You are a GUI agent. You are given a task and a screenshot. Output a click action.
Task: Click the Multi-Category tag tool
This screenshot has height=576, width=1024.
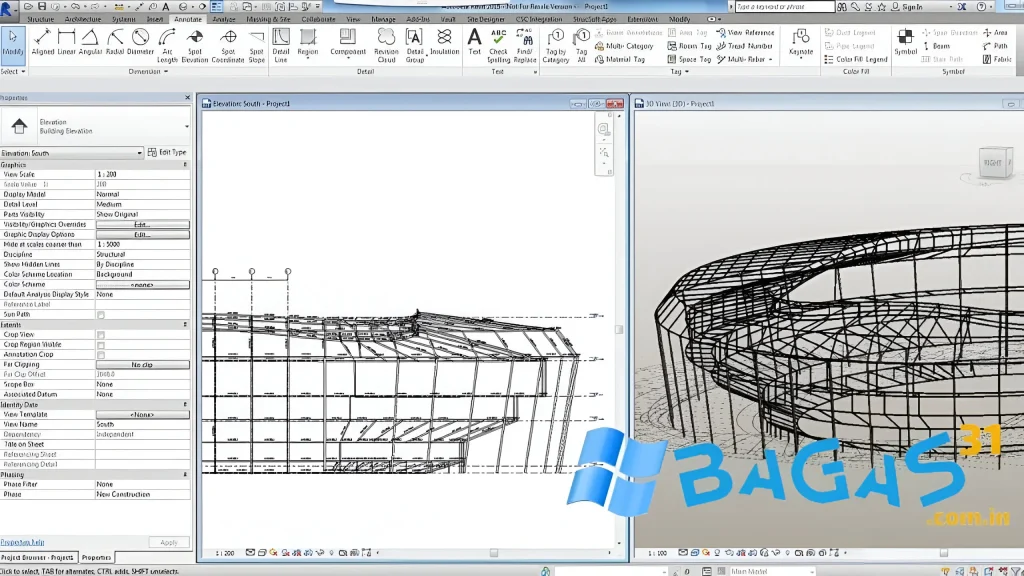tap(624, 46)
